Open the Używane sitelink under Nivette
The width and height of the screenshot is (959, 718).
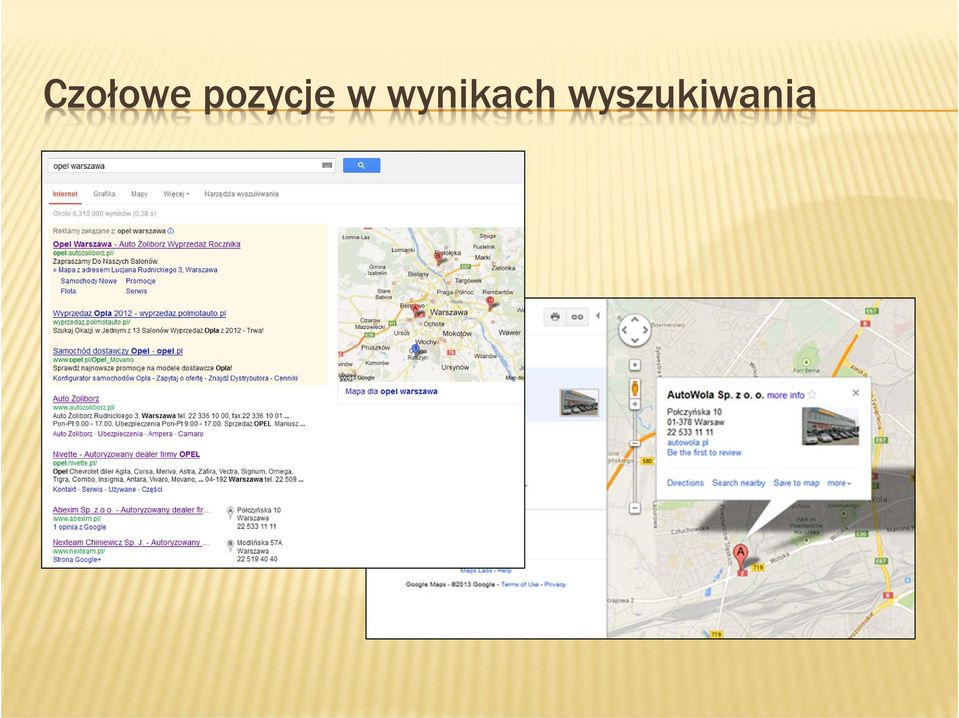coord(122,489)
